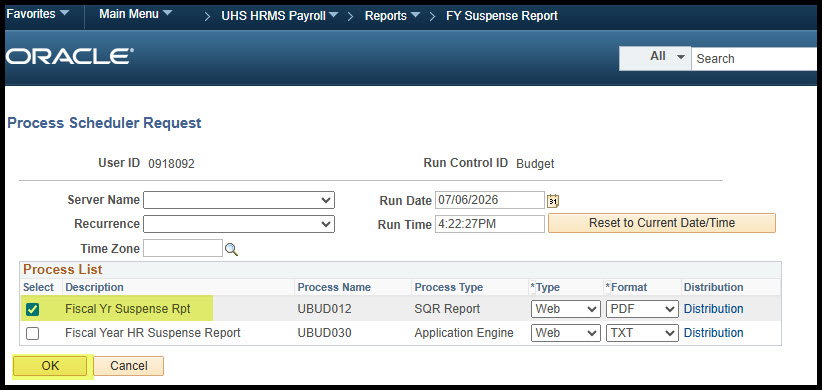This screenshot has height=390, width=822.
Task: Open the Favorites menu
Action: click(x=38, y=14)
